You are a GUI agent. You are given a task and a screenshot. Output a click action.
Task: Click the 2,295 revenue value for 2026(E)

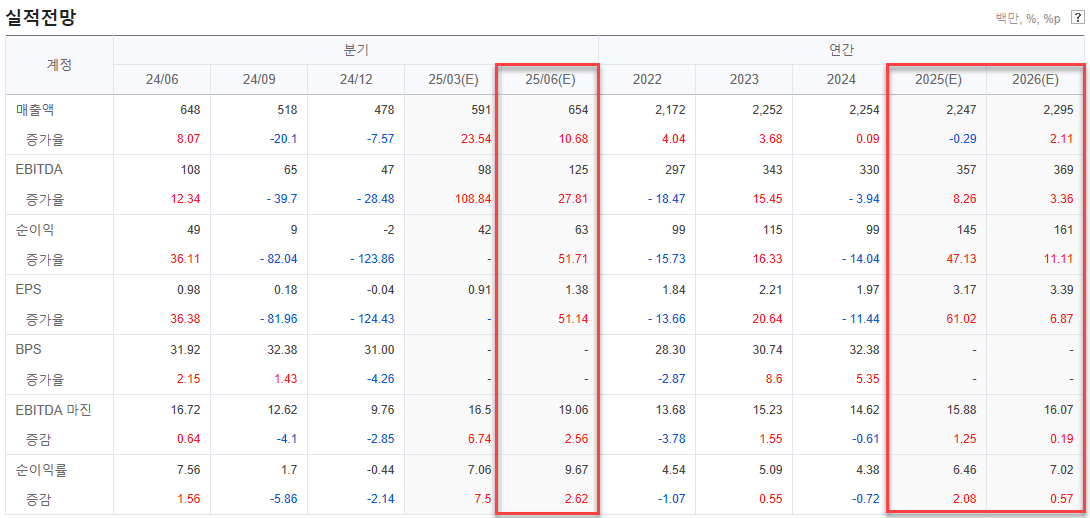tap(1058, 109)
